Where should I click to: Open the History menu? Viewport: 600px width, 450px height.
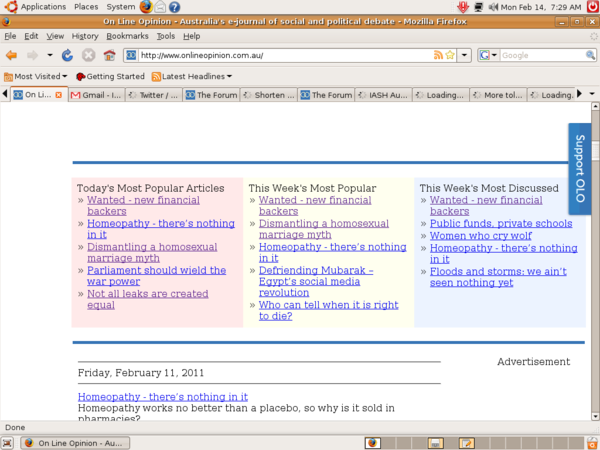tap(85, 36)
